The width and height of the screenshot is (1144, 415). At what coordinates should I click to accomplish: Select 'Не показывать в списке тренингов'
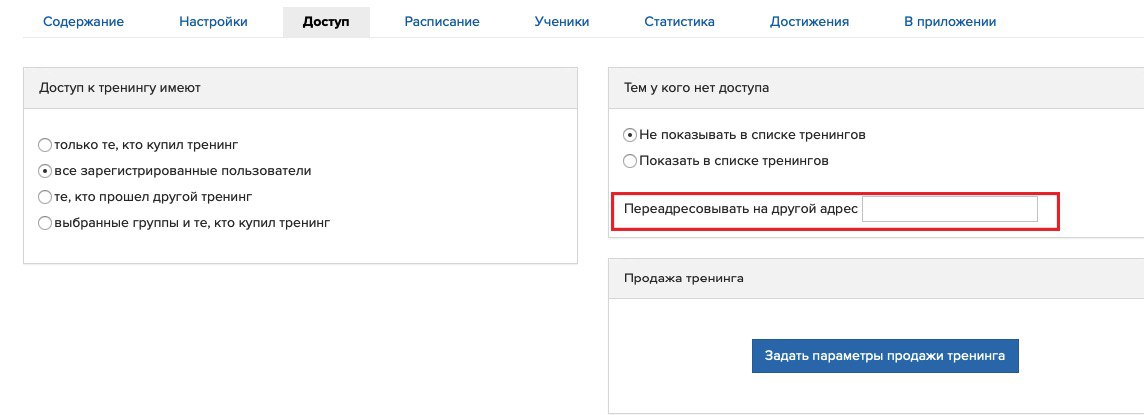630,135
